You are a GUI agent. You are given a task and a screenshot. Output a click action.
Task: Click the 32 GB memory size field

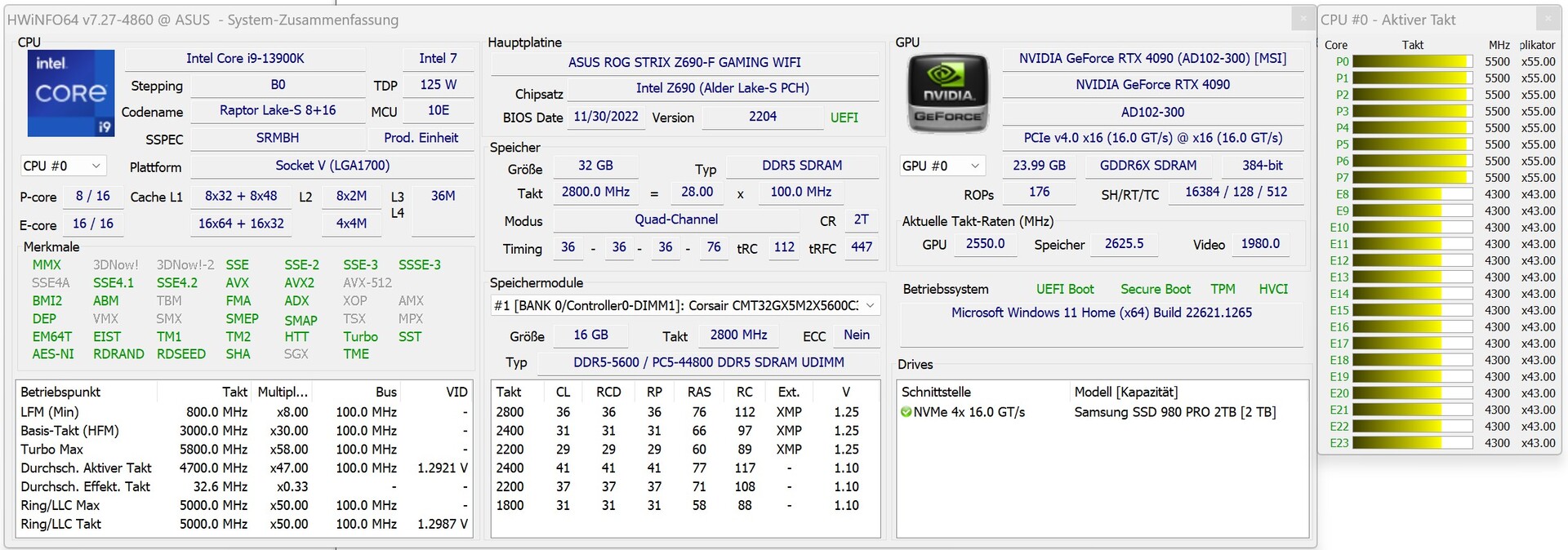[595, 166]
